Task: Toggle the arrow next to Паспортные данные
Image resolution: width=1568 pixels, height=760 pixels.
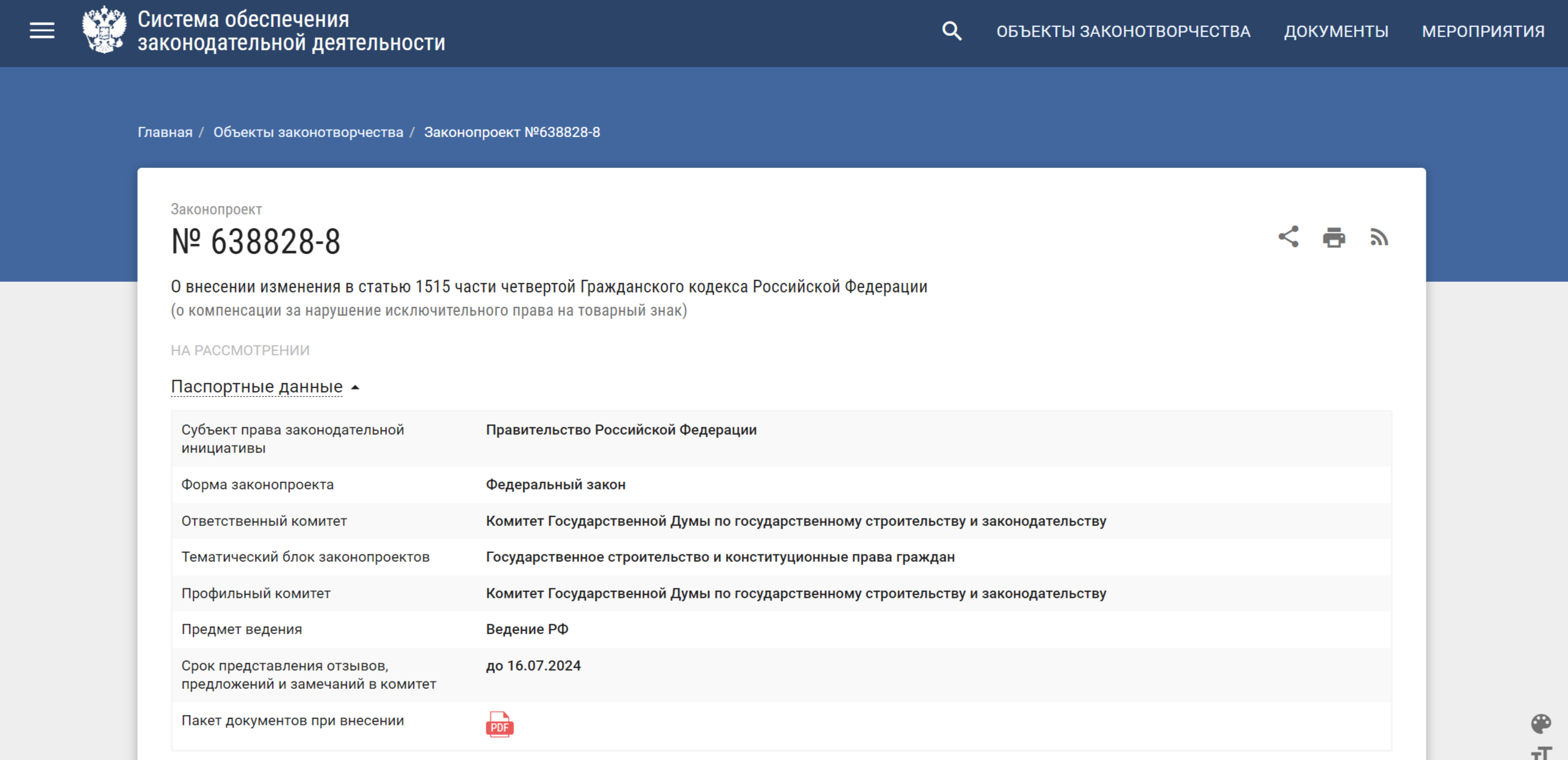Action: click(x=355, y=388)
